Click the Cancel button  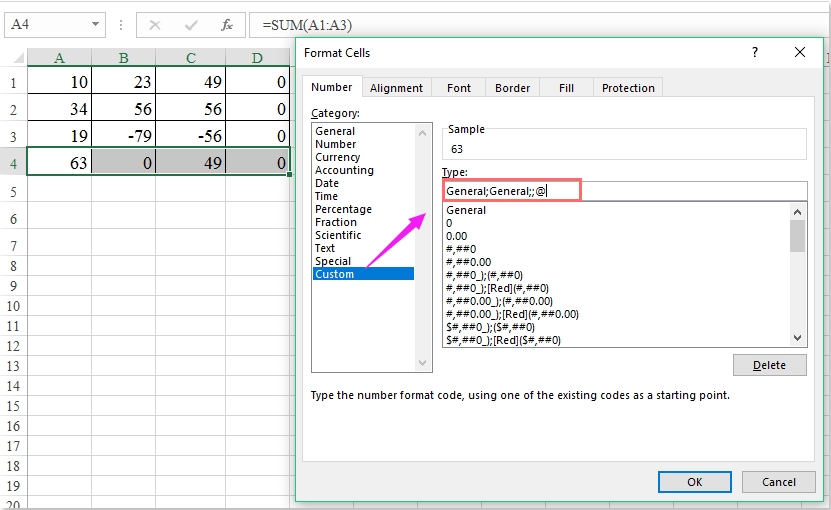[779, 481]
